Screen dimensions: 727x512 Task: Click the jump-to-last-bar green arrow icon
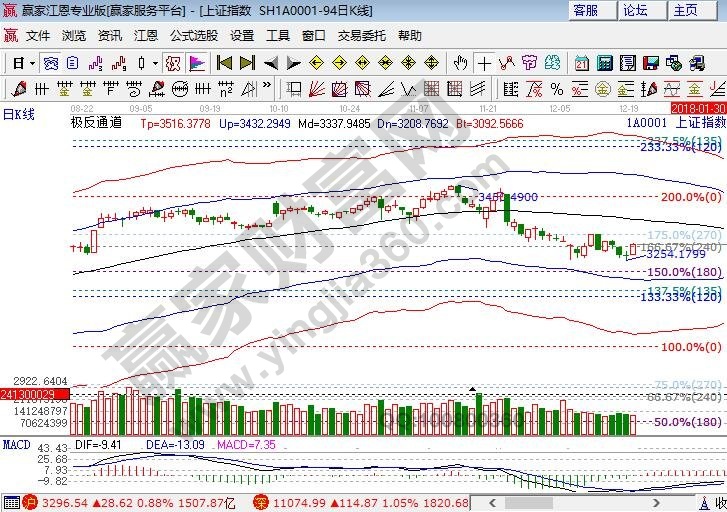247,63
